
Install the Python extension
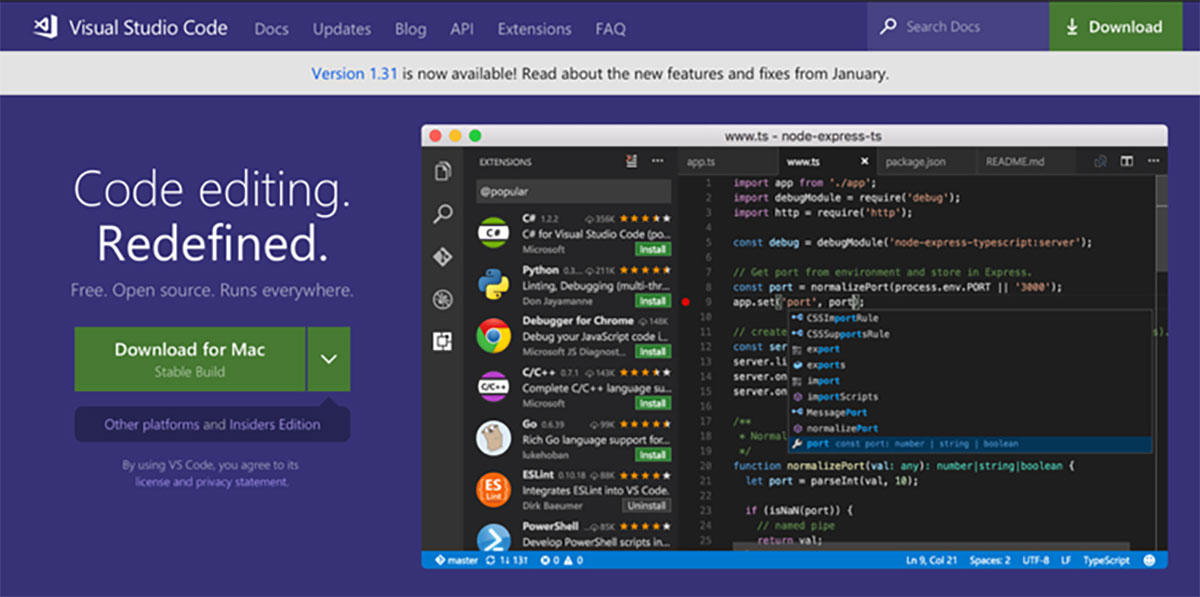(653, 301)
